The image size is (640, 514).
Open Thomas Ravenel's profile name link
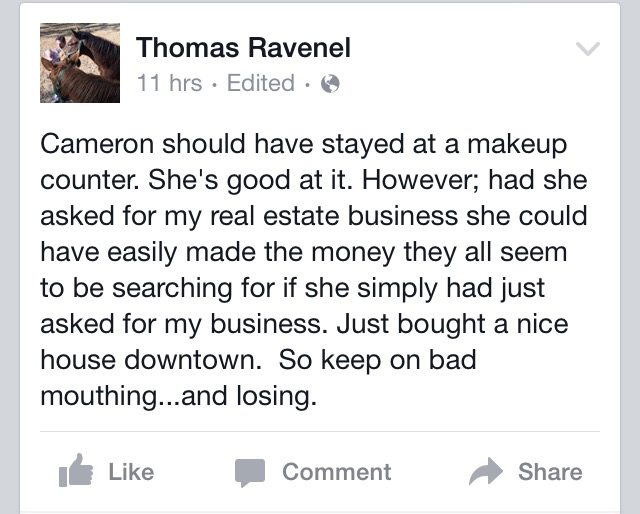[x=243, y=46]
